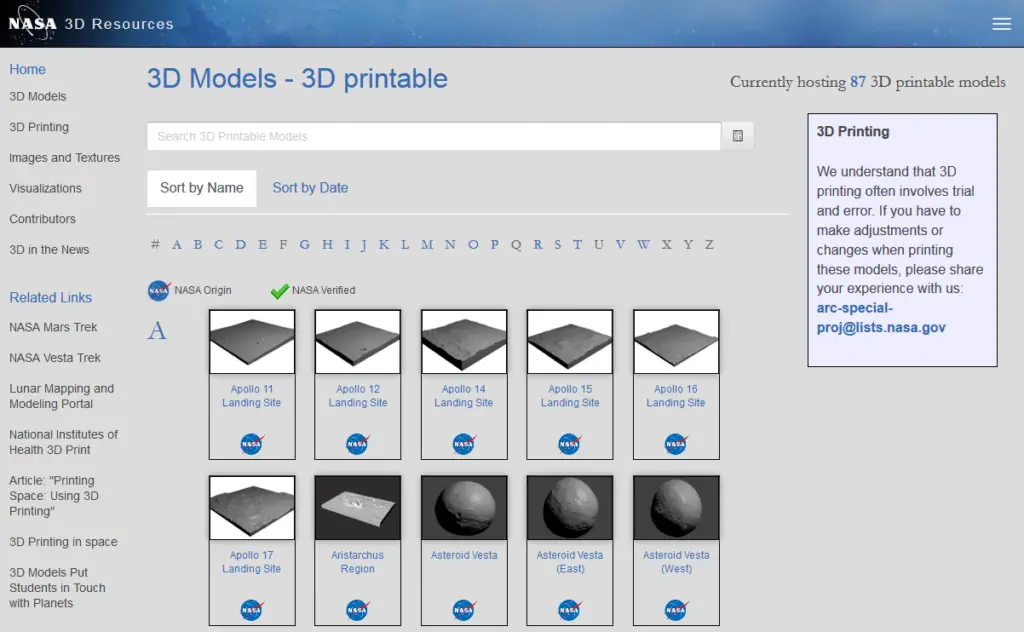Click the NASA logo in the header
The width and height of the screenshot is (1024, 632).
[32, 22]
